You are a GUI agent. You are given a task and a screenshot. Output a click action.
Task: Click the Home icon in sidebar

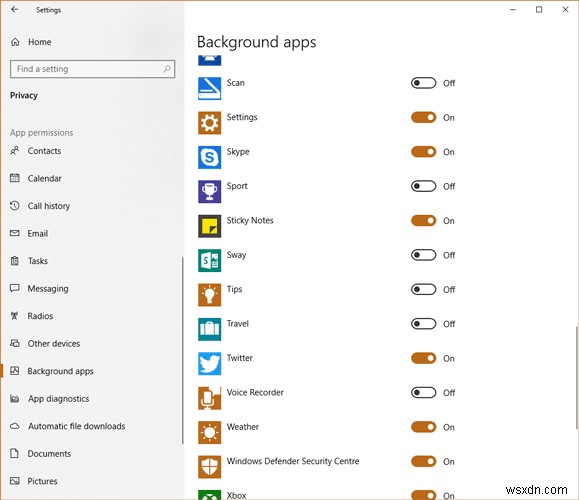coord(15,42)
